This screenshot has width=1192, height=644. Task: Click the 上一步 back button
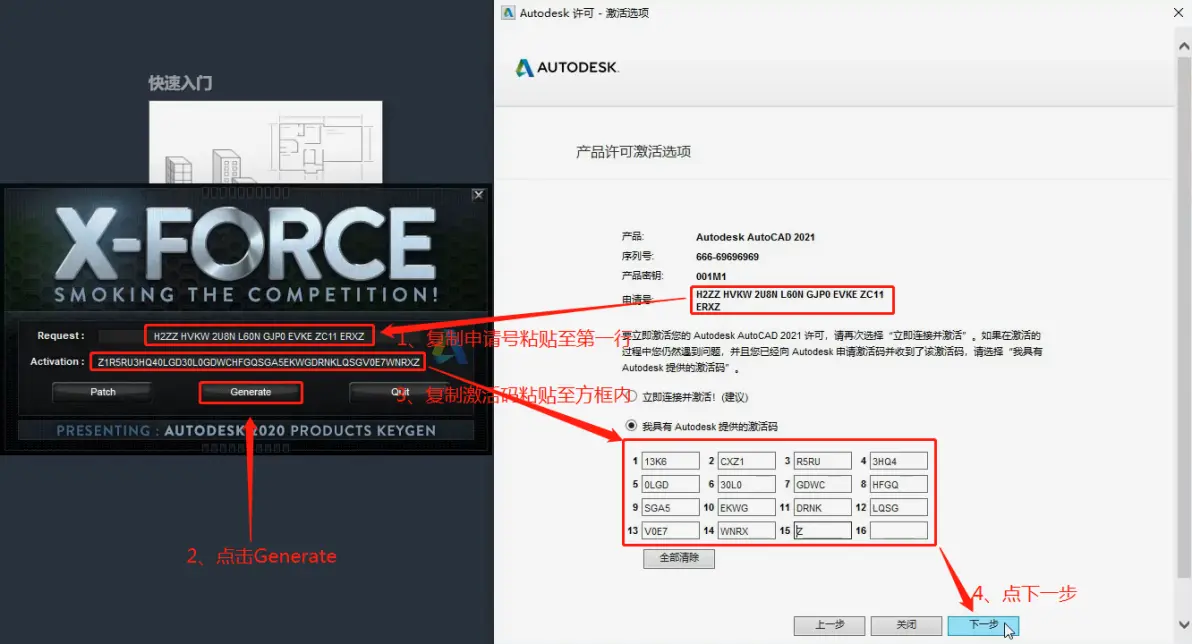[x=829, y=625]
